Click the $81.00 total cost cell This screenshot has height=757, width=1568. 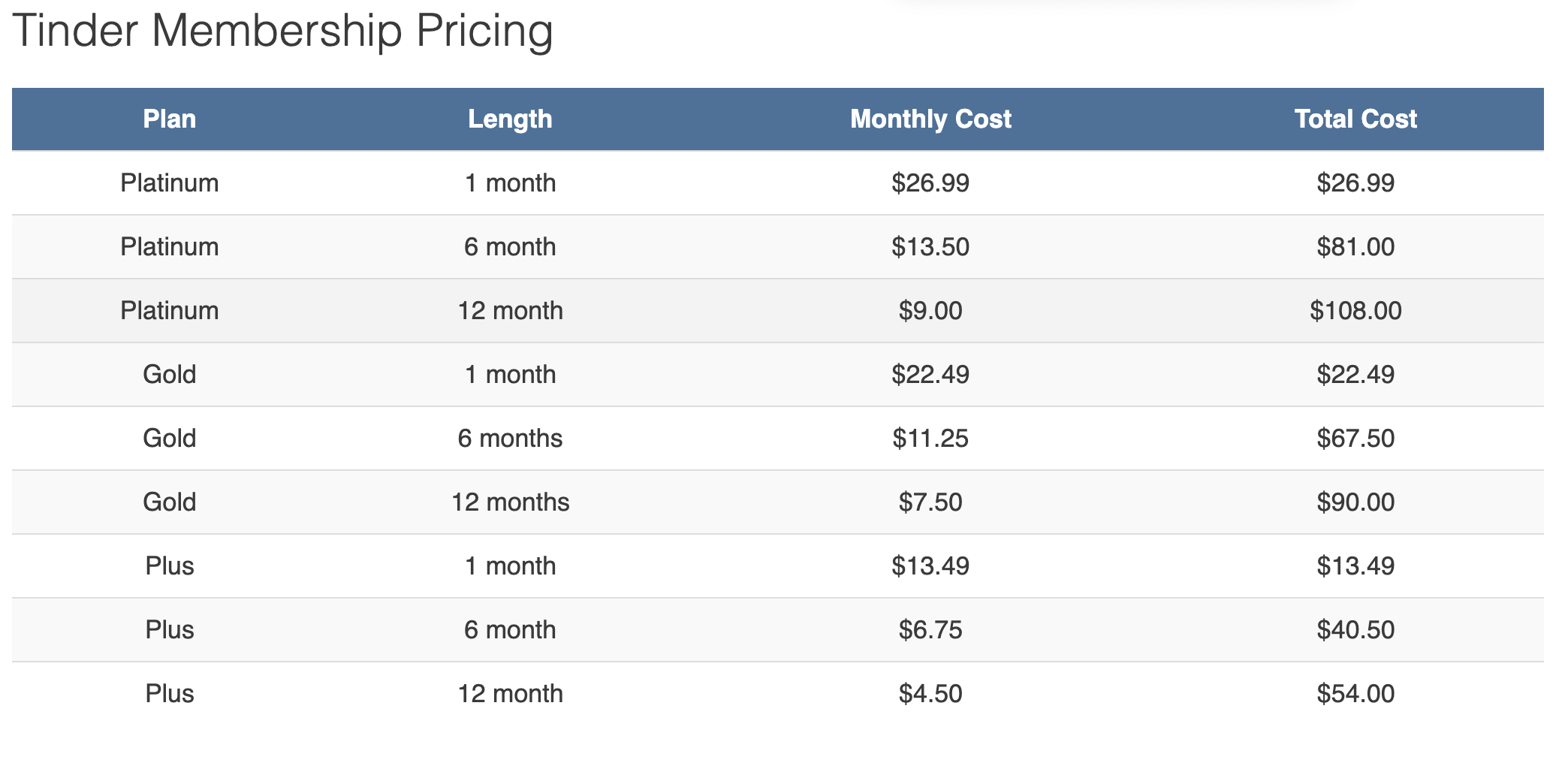click(1355, 247)
